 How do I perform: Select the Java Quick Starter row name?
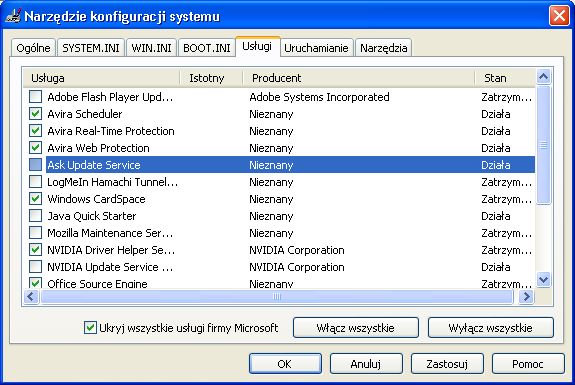click(92, 216)
